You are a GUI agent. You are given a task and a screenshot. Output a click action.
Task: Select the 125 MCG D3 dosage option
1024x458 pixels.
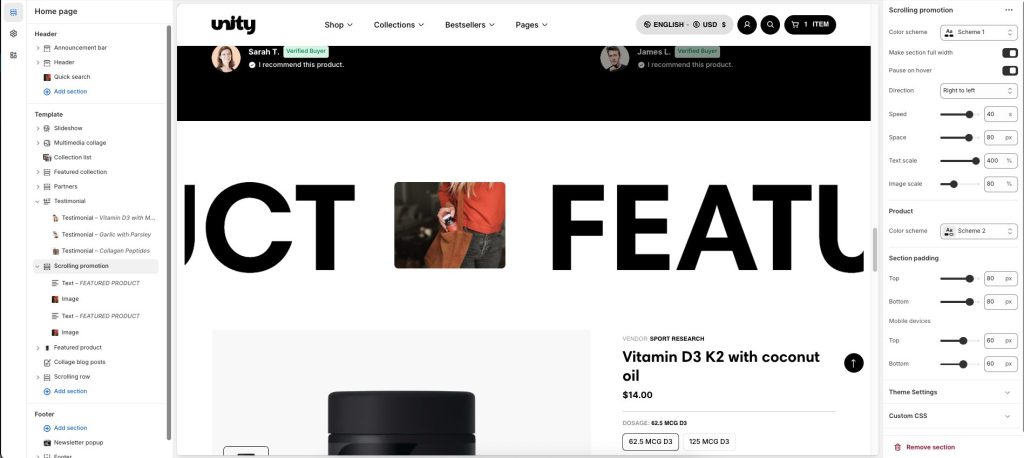click(x=709, y=442)
